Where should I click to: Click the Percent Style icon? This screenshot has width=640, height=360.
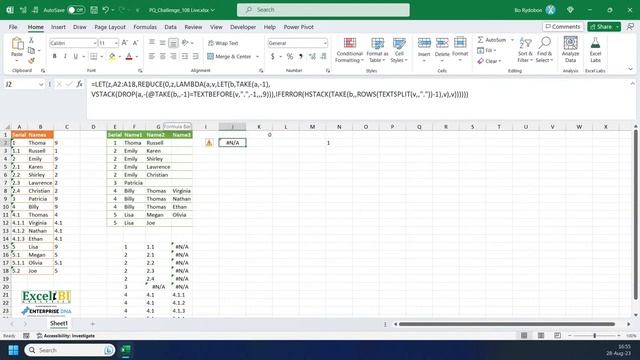coord(290,56)
